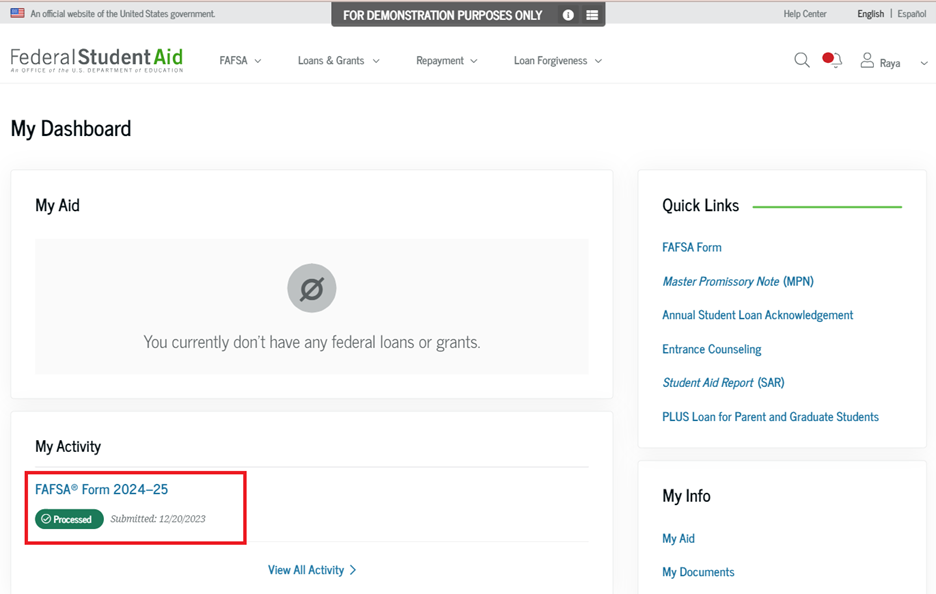Viewport: 936px width, 594px height.
Task: Open My Documents under My Info
Action: [x=698, y=572]
